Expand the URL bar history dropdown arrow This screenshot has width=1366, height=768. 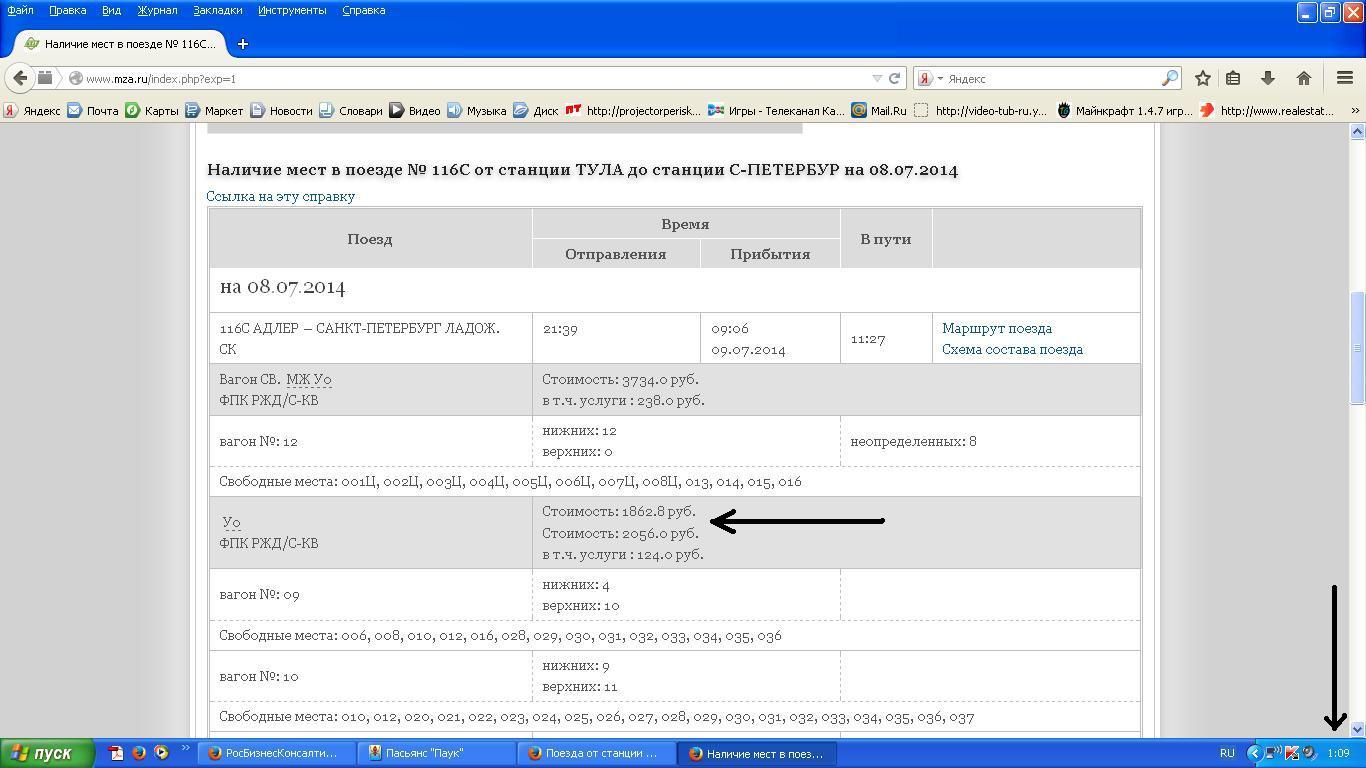pos(877,78)
